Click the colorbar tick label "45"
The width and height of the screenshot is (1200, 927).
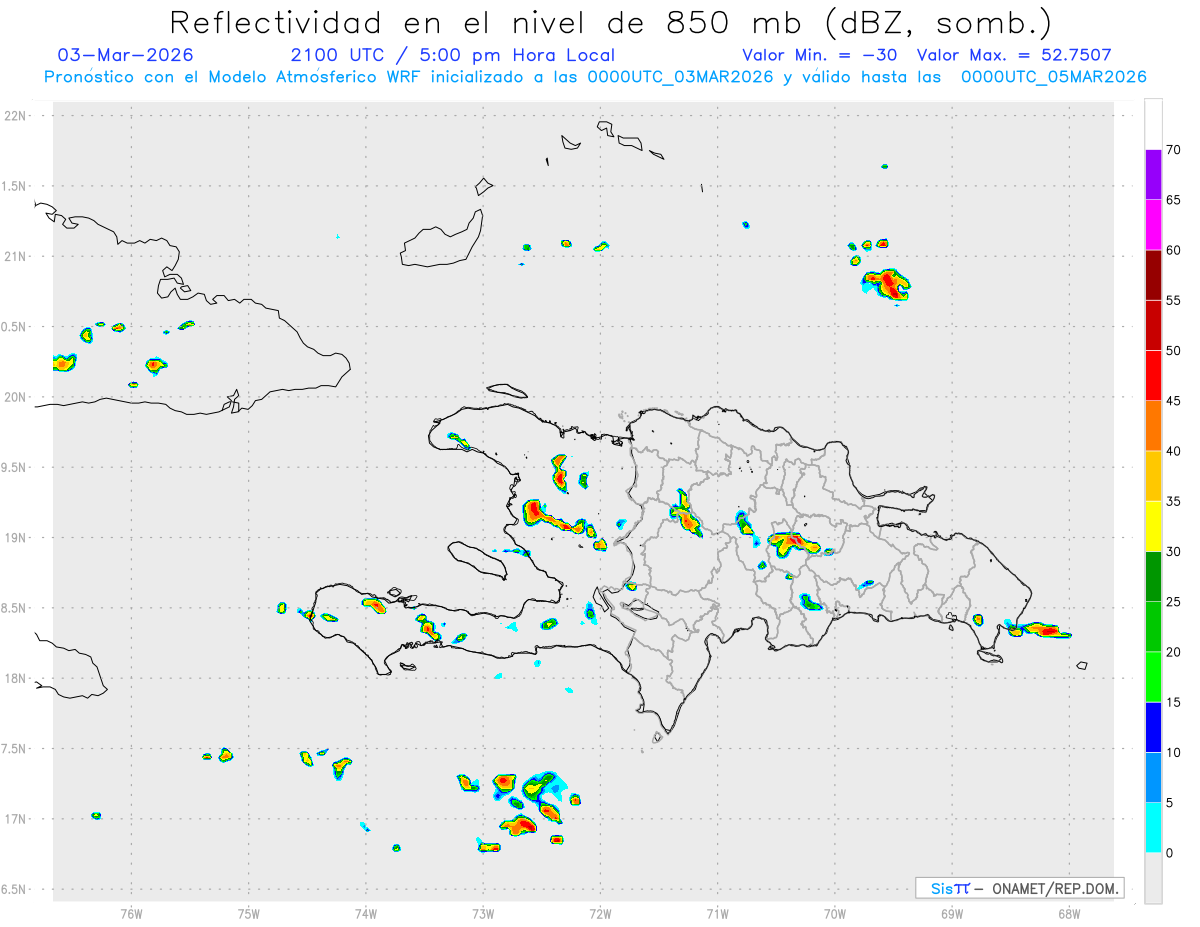tap(1173, 401)
